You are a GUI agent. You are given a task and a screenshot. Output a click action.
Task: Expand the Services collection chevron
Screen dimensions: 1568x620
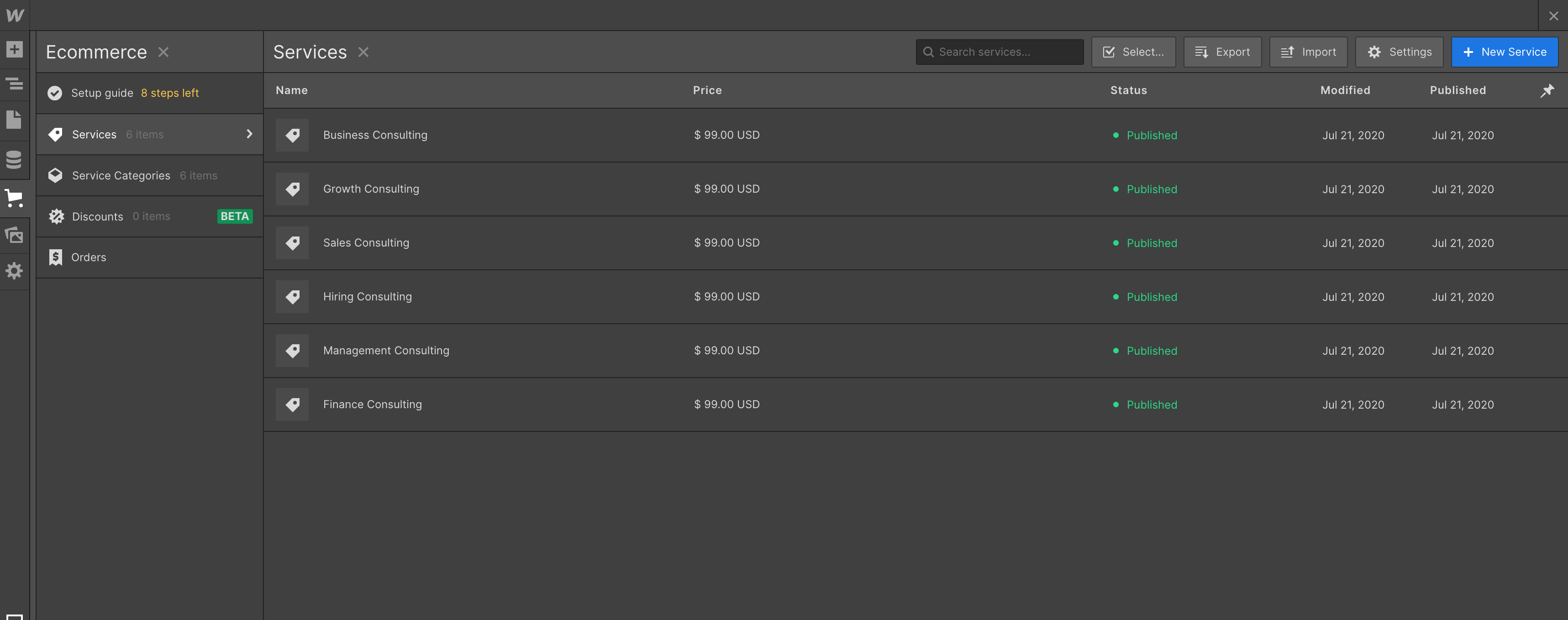[x=249, y=134]
